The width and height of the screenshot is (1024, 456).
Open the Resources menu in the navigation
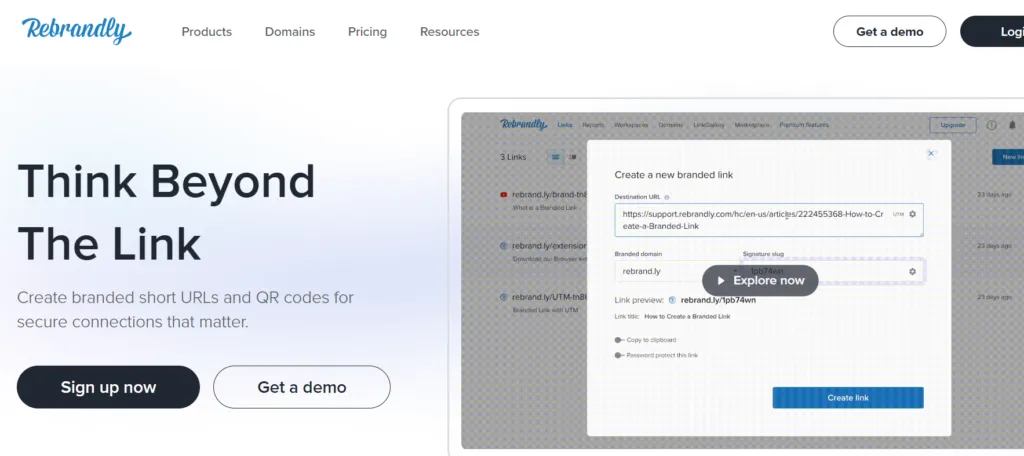(x=449, y=32)
